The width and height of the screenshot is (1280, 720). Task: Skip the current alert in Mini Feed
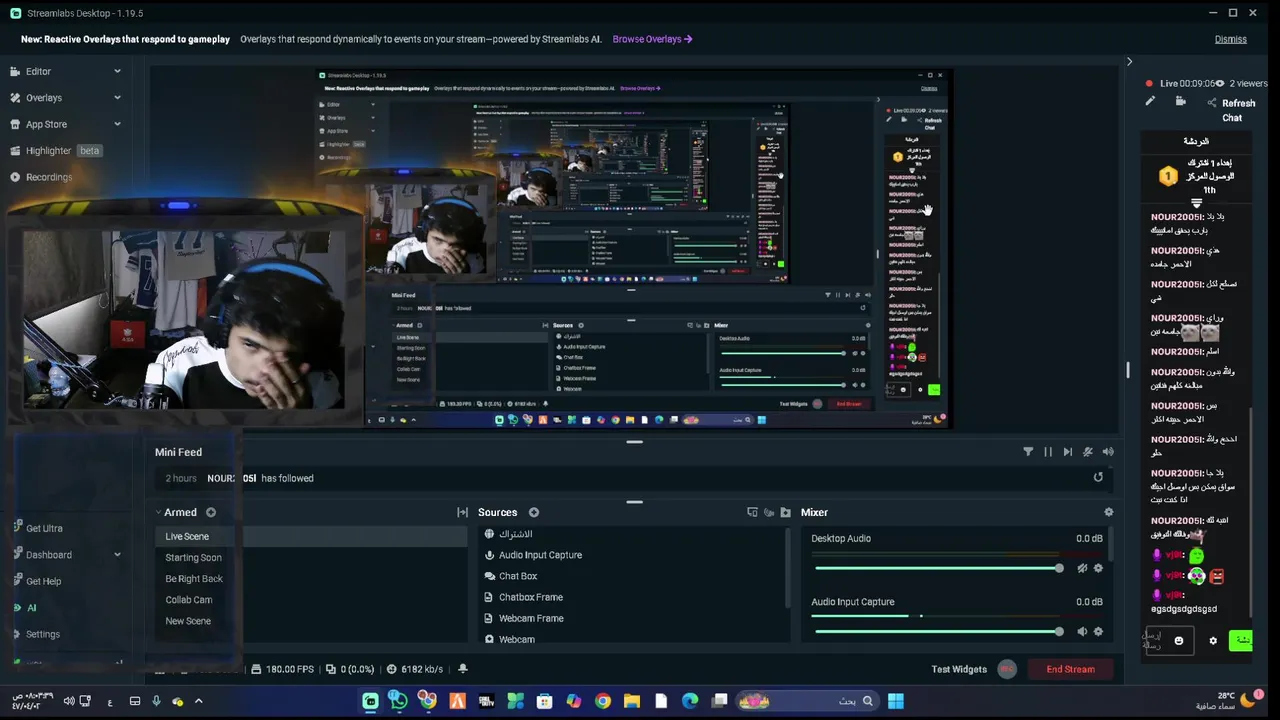click(x=1068, y=452)
